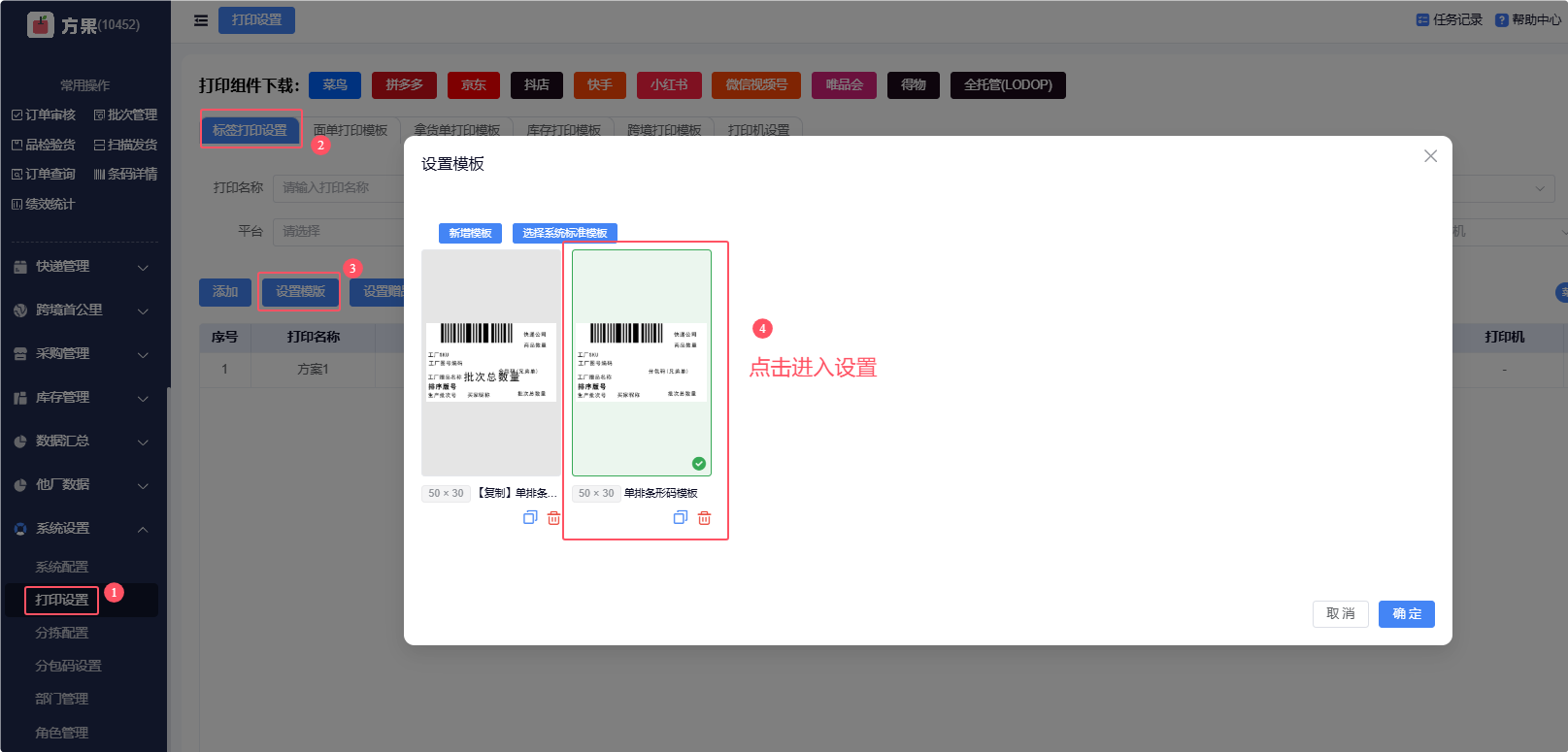This screenshot has height=752, width=1568.
Task: Download the 菜鸟 print component
Action: tap(335, 85)
